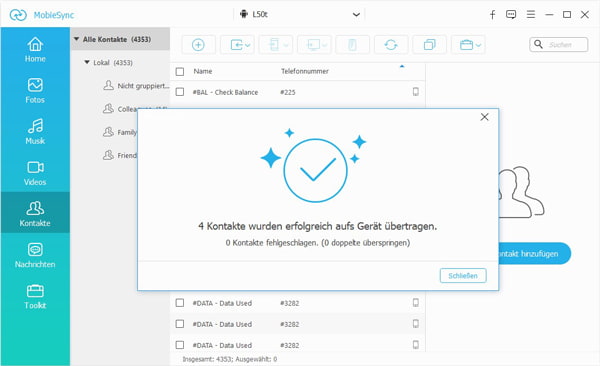Select the Friends group
The width and height of the screenshot is (600, 366).
120,155
